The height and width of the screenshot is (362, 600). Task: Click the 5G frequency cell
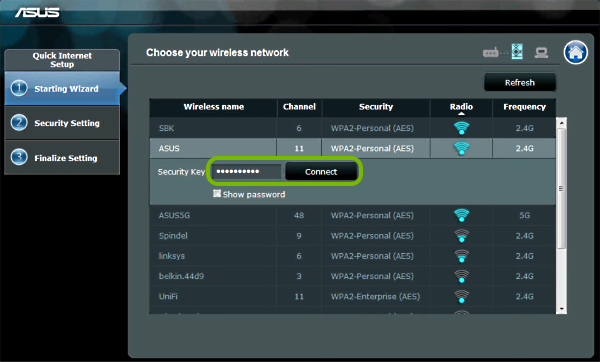(524, 215)
